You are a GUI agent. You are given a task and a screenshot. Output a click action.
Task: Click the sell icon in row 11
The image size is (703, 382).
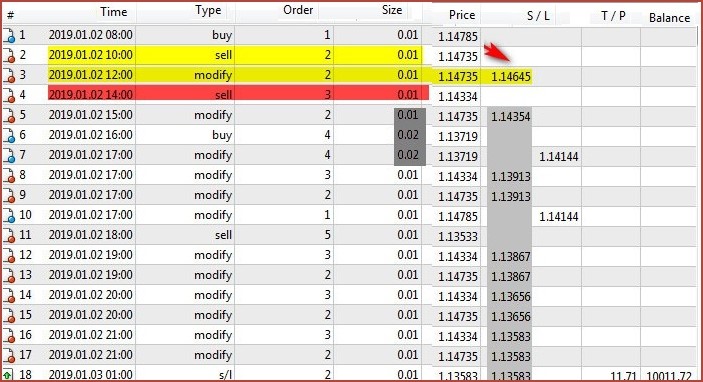pyautogui.click(x=9, y=235)
